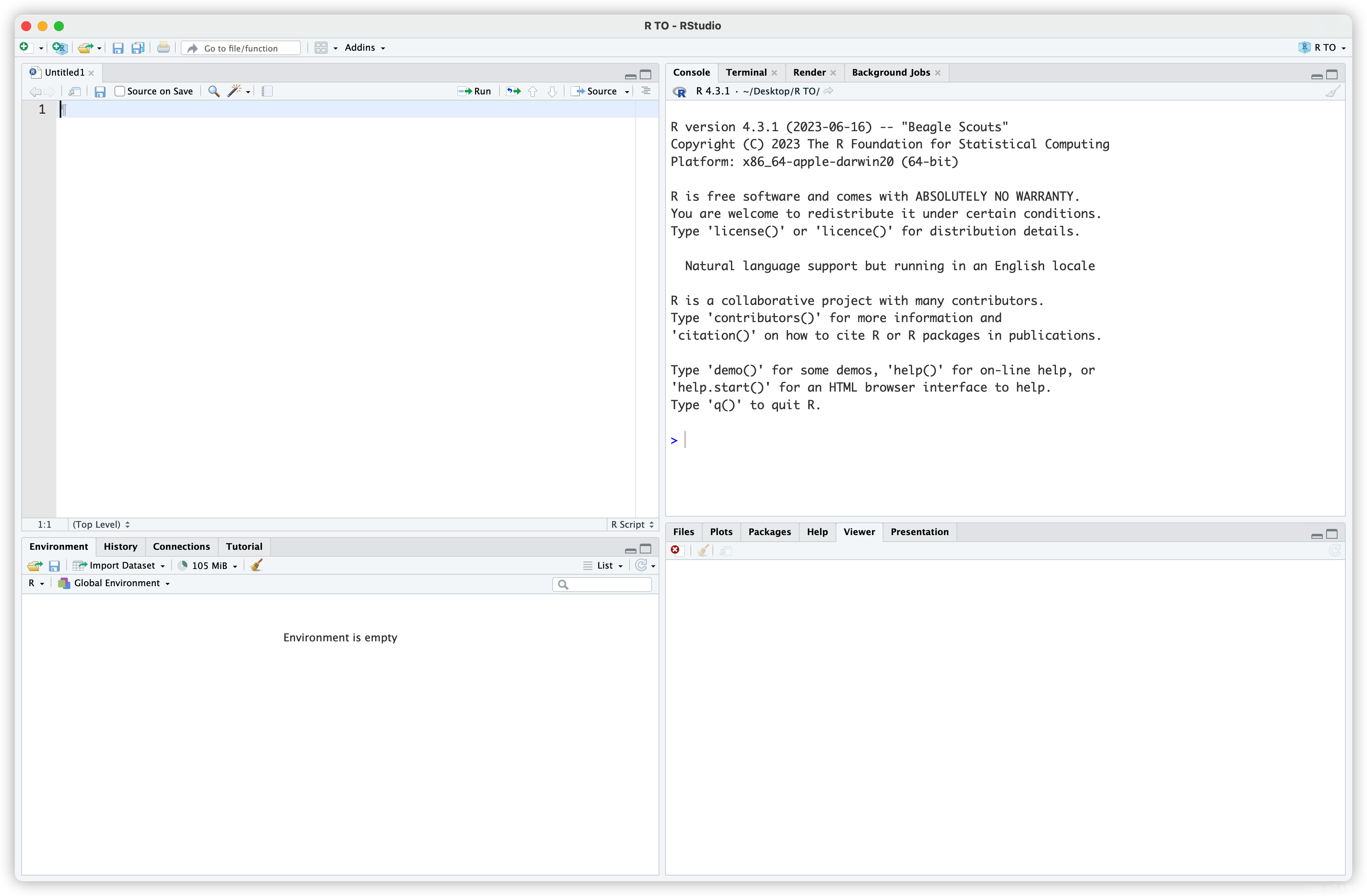Expand Source options dropdown arrow
This screenshot has height=896, width=1367.
click(627, 92)
